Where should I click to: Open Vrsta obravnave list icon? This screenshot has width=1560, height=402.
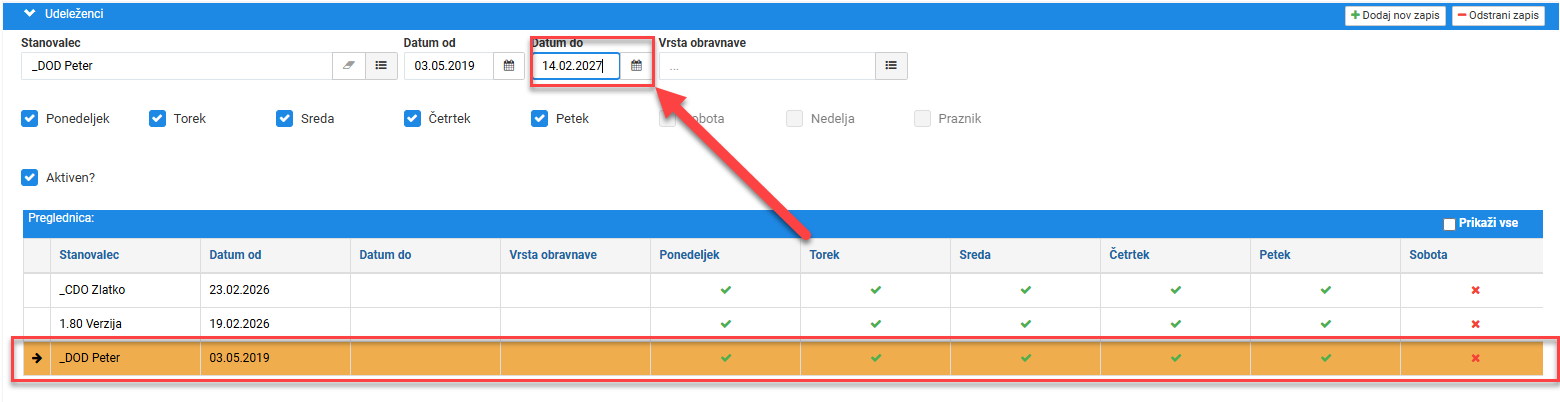[x=891, y=66]
